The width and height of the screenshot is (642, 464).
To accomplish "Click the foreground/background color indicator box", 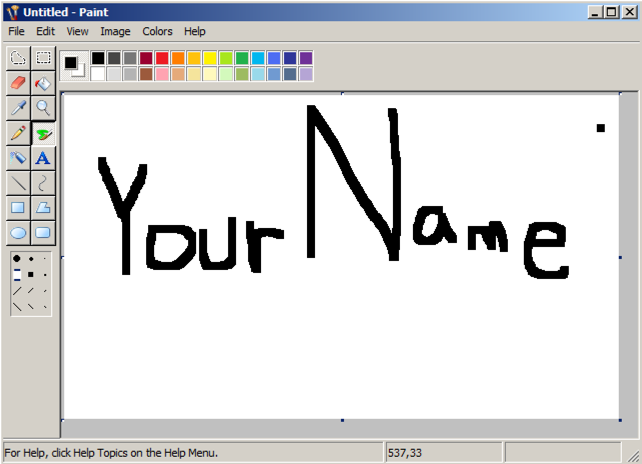I will coord(74,66).
